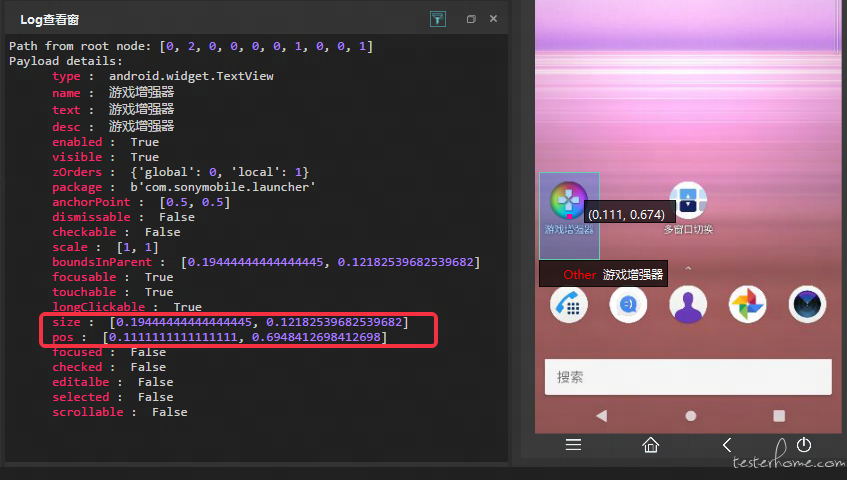Click the 'zOrders' row
The width and height of the screenshot is (847, 480).
pyautogui.click(x=180, y=172)
